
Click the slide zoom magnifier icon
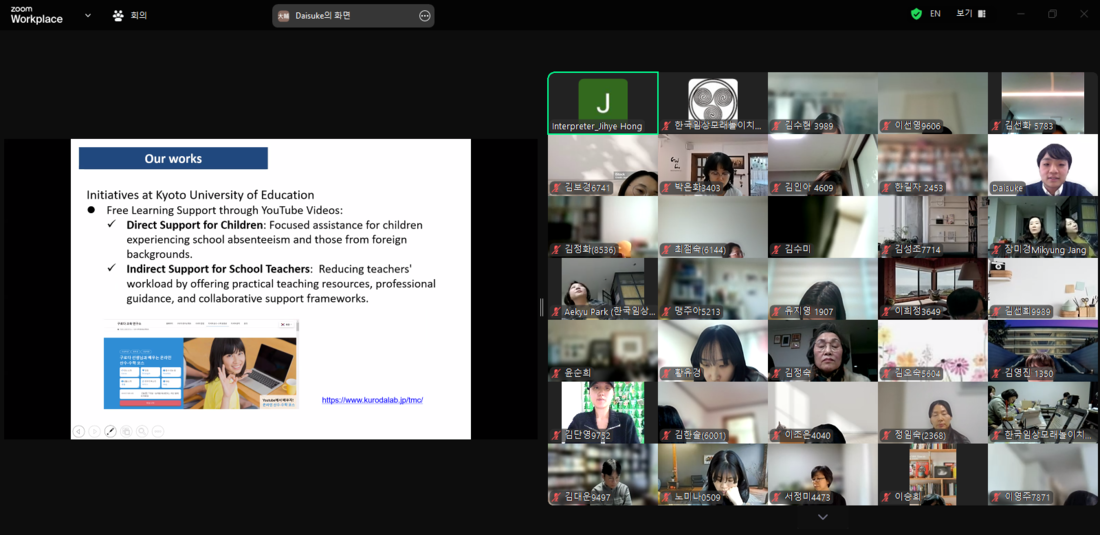tap(142, 431)
